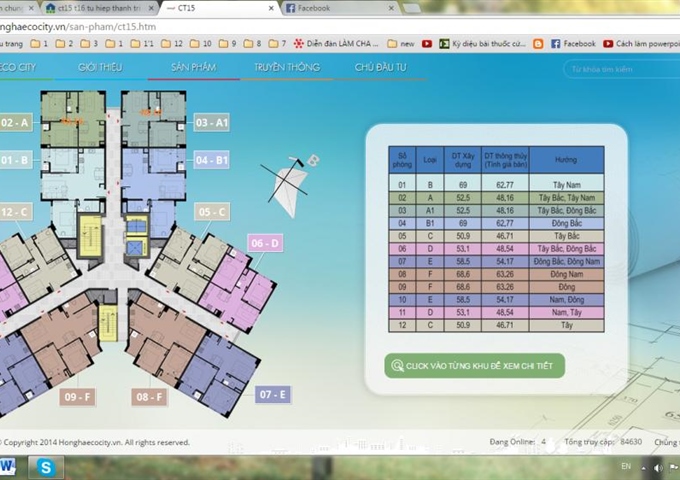Viewport: 680px width, 480px height.
Task: Click 'Đông Bắc, Đông Nam' direction cell
Action: point(566,261)
